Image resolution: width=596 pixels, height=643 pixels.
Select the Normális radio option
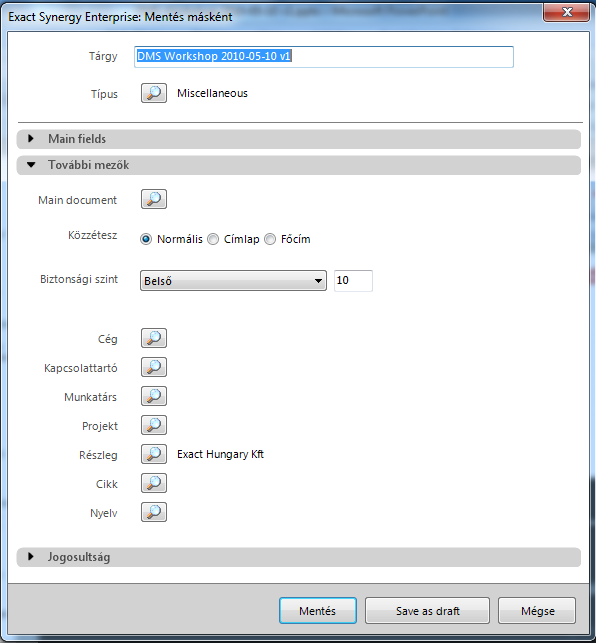[146, 239]
